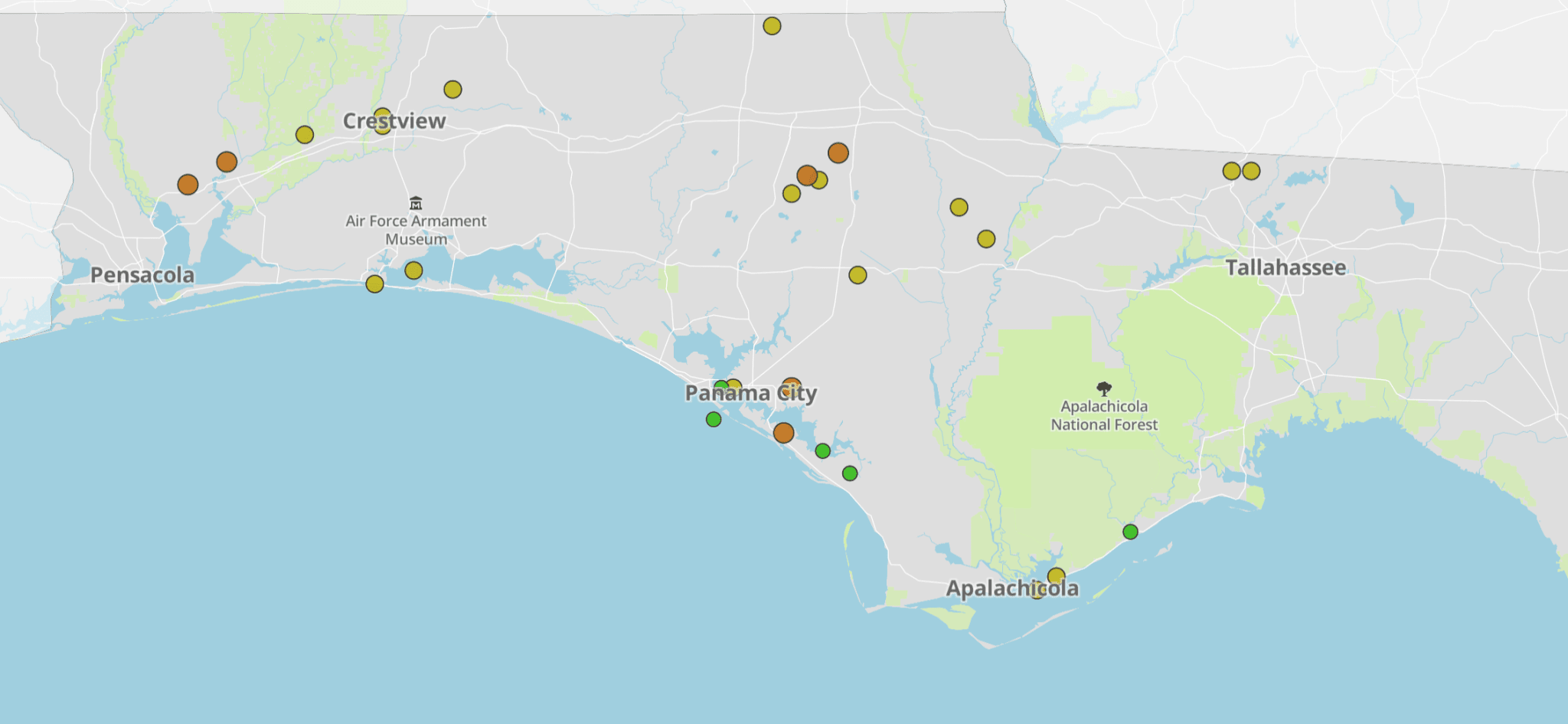The height and width of the screenshot is (724, 1568).
Task: Click the Panama City label
Action: [x=751, y=393]
